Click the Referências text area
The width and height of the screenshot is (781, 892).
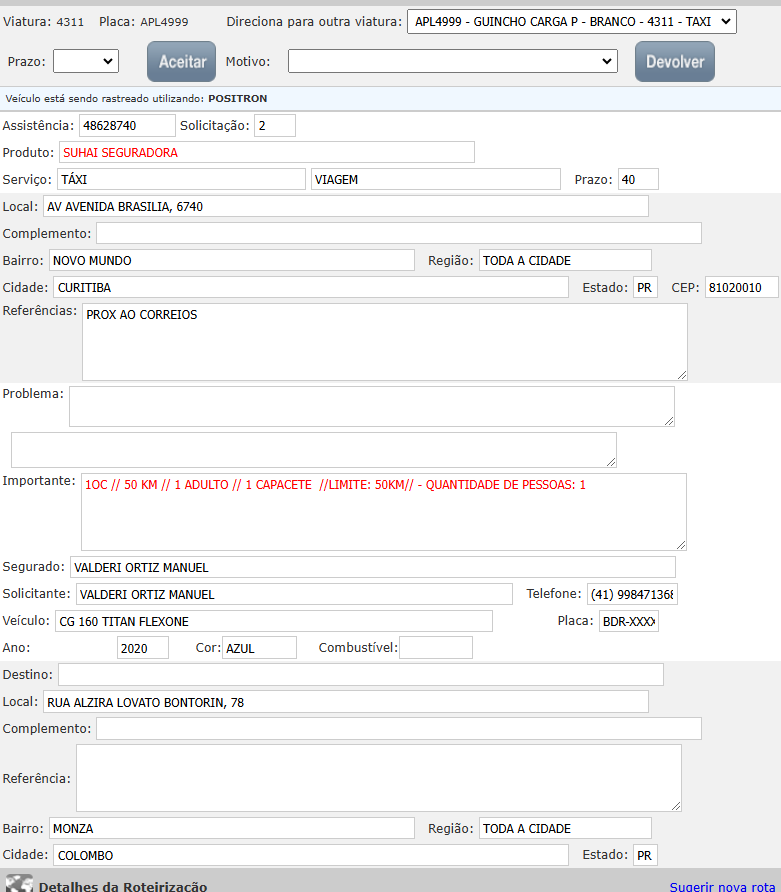coord(384,342)
